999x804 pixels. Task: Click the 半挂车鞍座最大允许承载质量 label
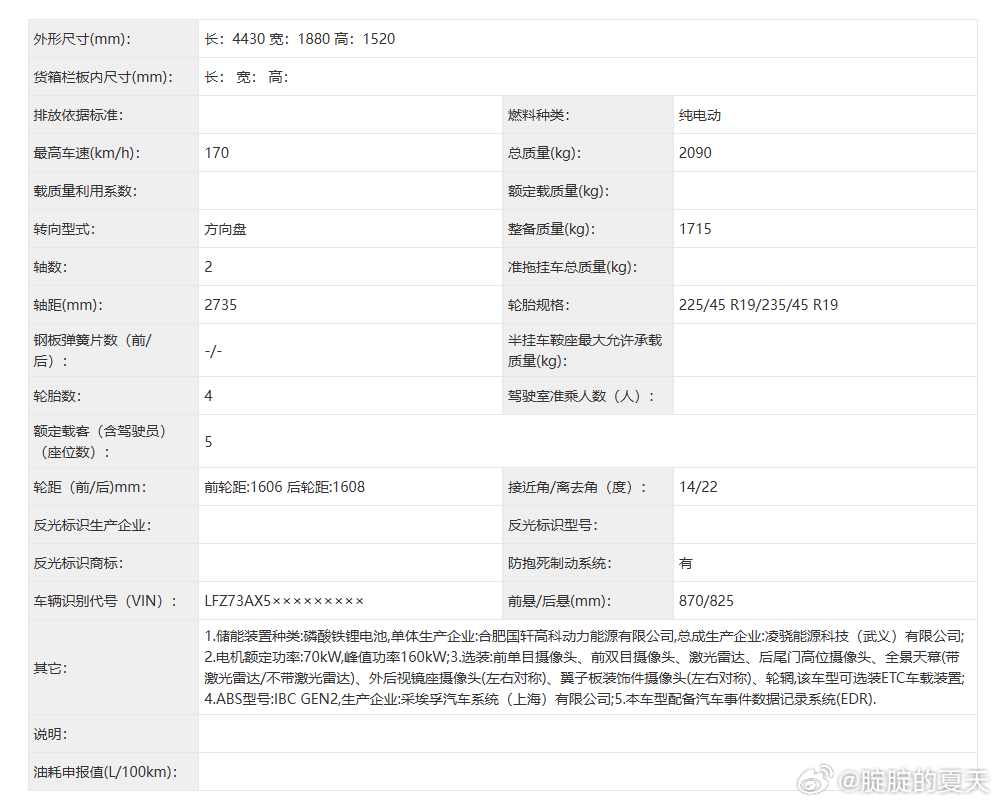tap(585, 350)
